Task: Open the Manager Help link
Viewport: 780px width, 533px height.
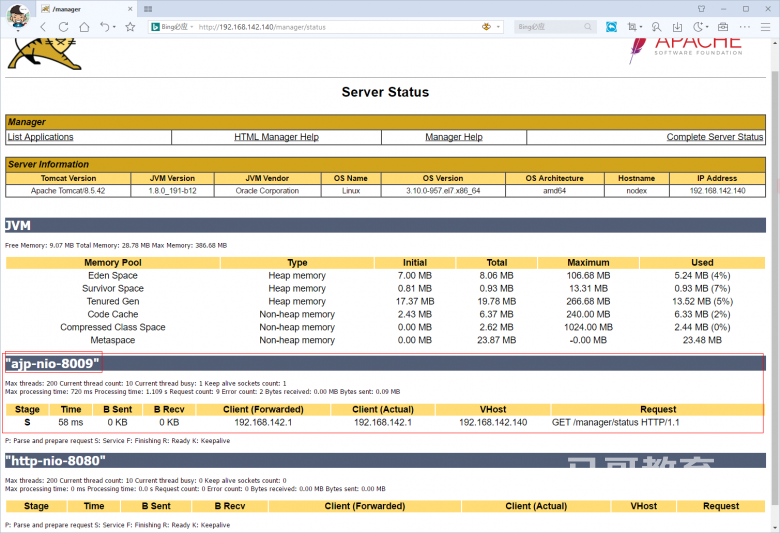Action: [x=454, y=137]
